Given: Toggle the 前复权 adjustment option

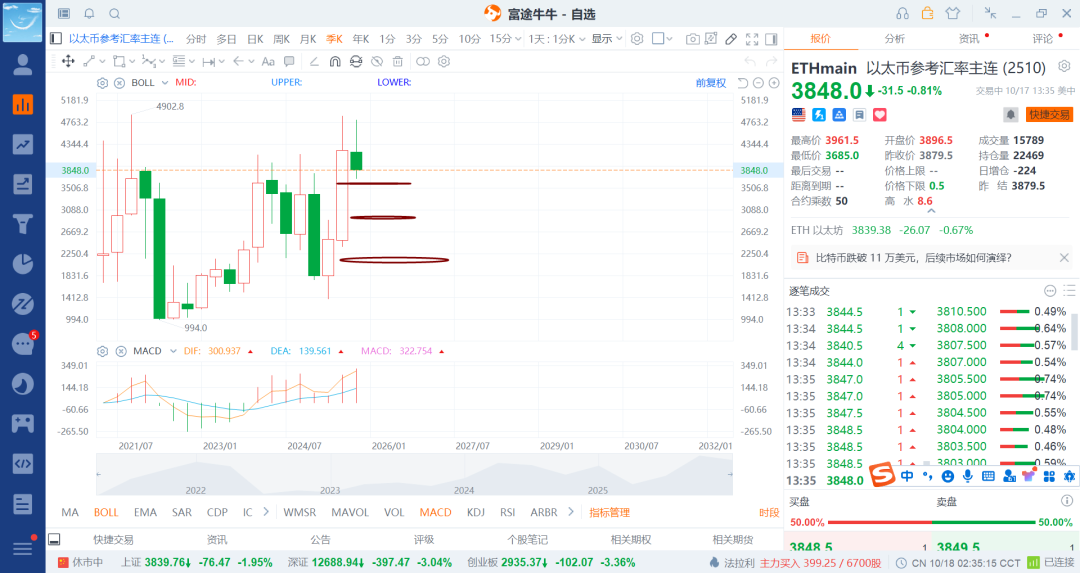Looking at the screenshot, I should [x=711, y=83].
